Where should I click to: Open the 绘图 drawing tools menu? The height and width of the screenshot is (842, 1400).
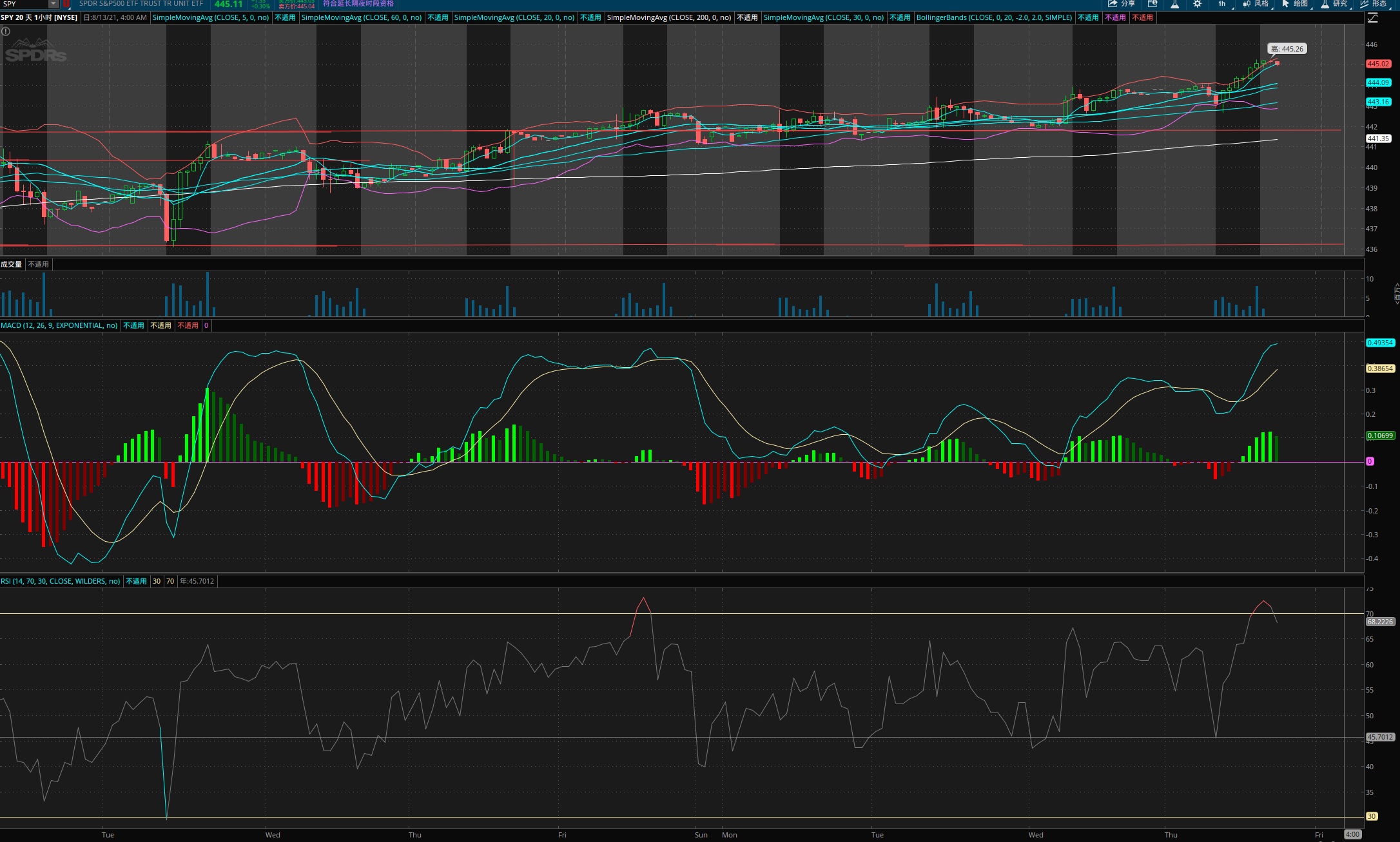point(1296,4)
